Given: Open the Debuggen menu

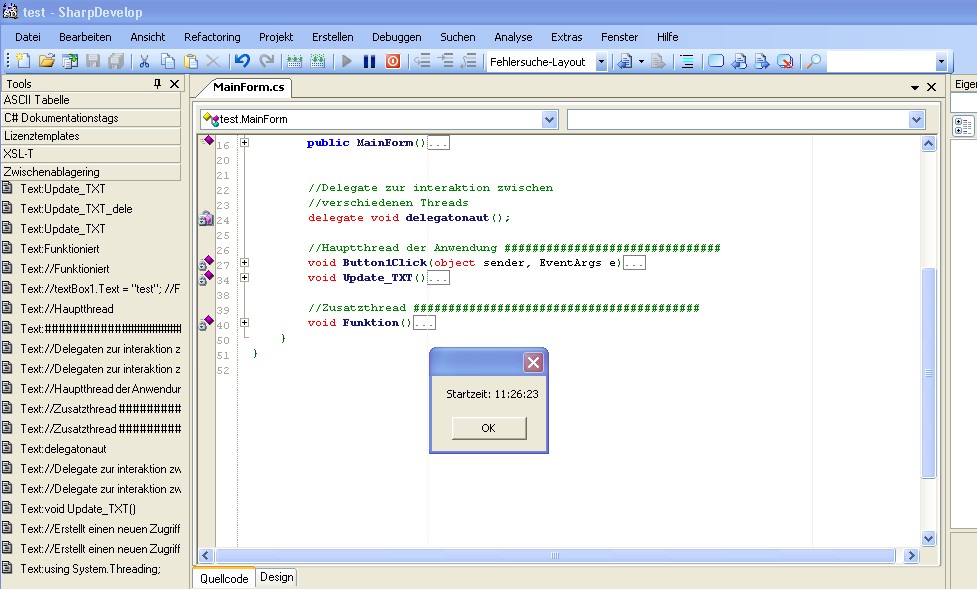Looking at the screenshot, I should coord(396,37).
